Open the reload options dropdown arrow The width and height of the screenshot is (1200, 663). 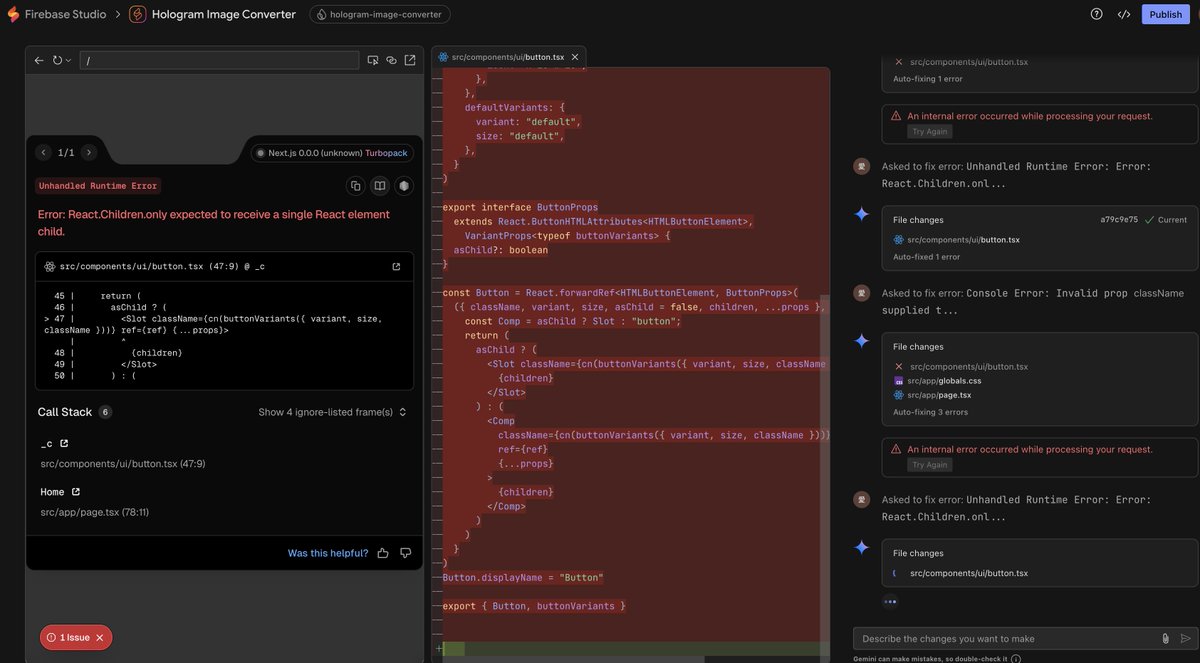click(x=68, y=61)
